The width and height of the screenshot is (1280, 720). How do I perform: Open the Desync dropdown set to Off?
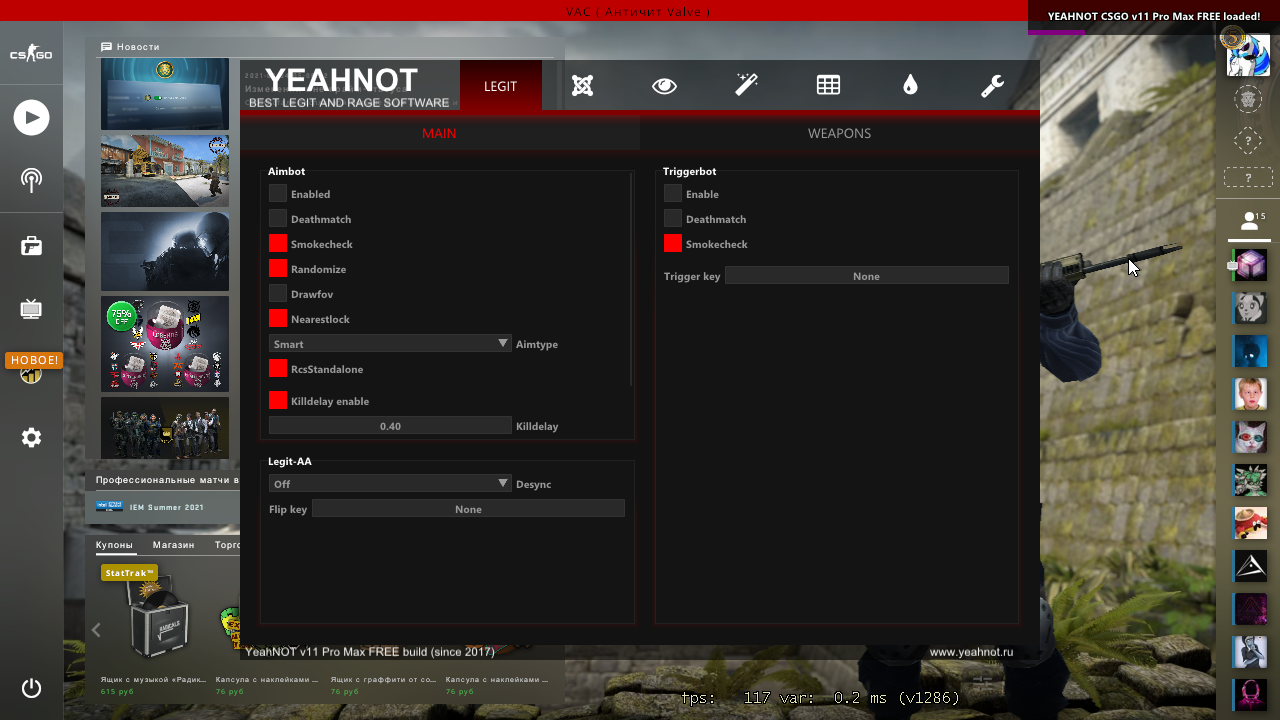[390, 484]
